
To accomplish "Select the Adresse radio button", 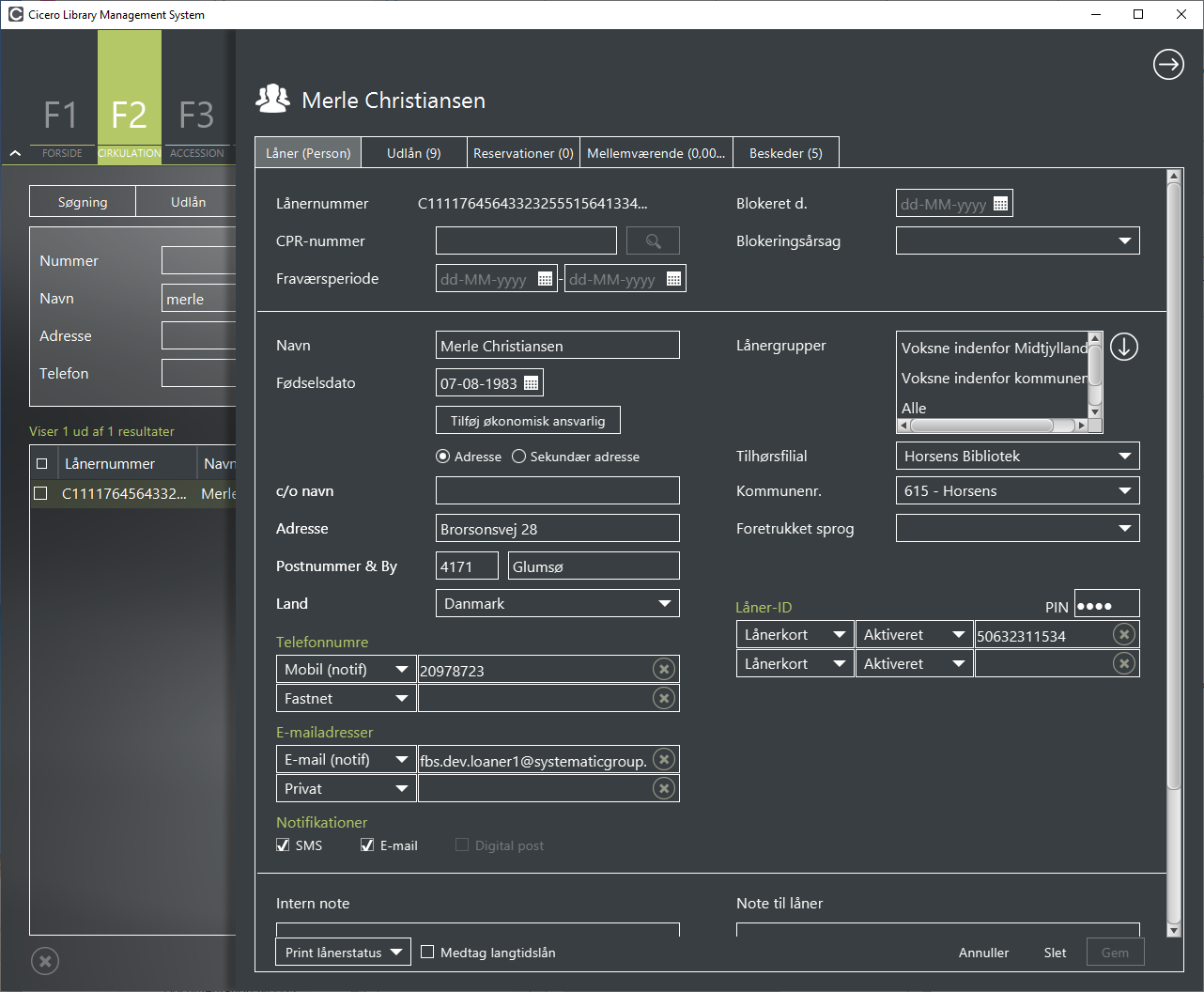I will click(443, 457).
